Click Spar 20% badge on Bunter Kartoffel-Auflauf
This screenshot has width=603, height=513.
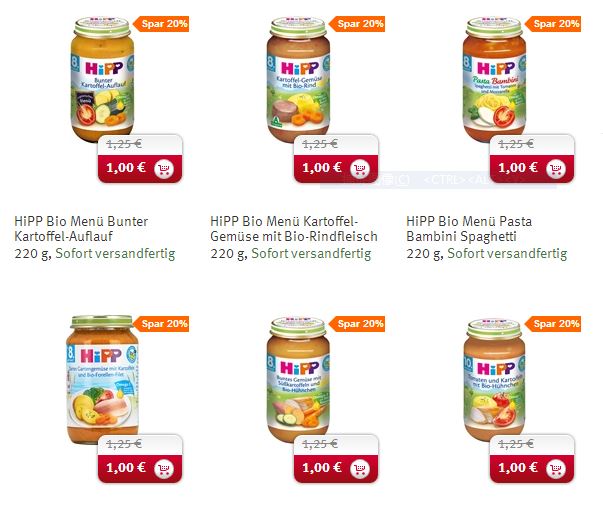pos(161,24)
